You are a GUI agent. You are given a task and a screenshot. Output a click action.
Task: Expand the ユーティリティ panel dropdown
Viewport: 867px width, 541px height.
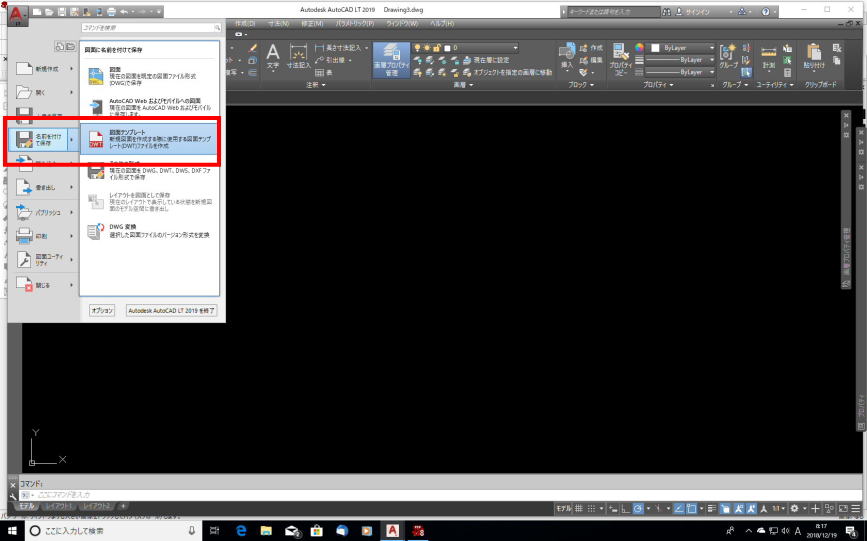775,85
